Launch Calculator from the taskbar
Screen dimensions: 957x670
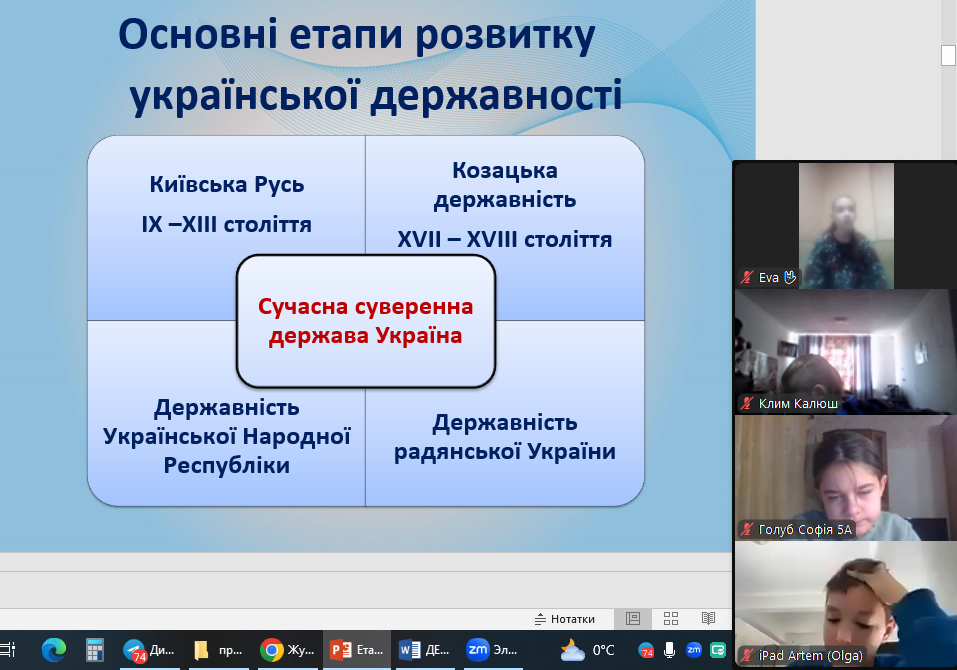pos(95,650)
